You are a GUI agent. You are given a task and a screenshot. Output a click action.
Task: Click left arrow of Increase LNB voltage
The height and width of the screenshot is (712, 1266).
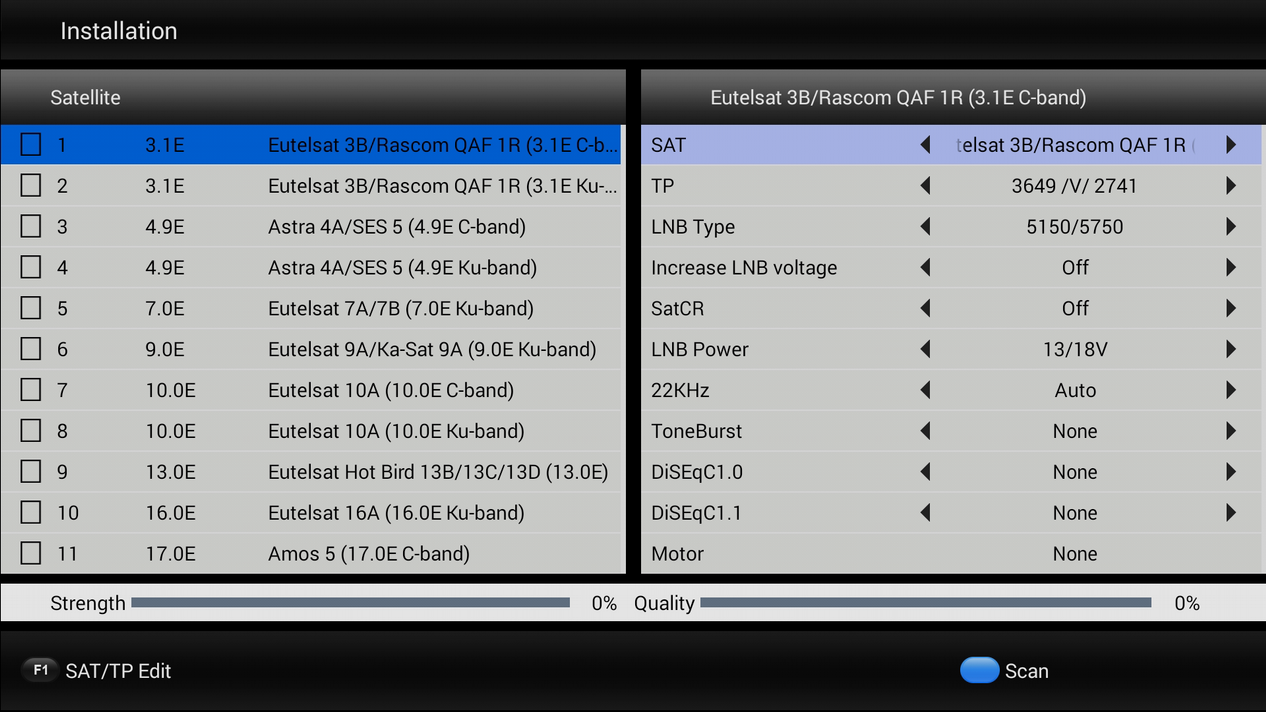(925, 268)
